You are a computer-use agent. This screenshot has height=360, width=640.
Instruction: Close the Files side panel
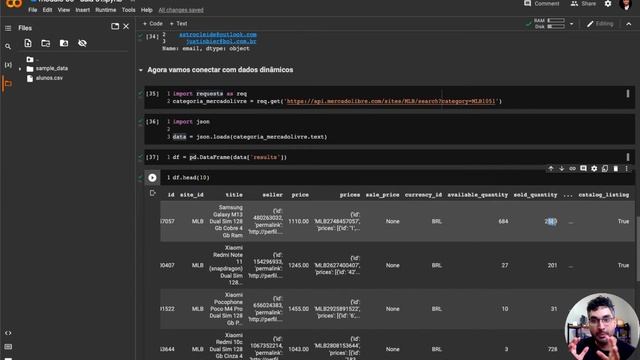click(126, 27)
